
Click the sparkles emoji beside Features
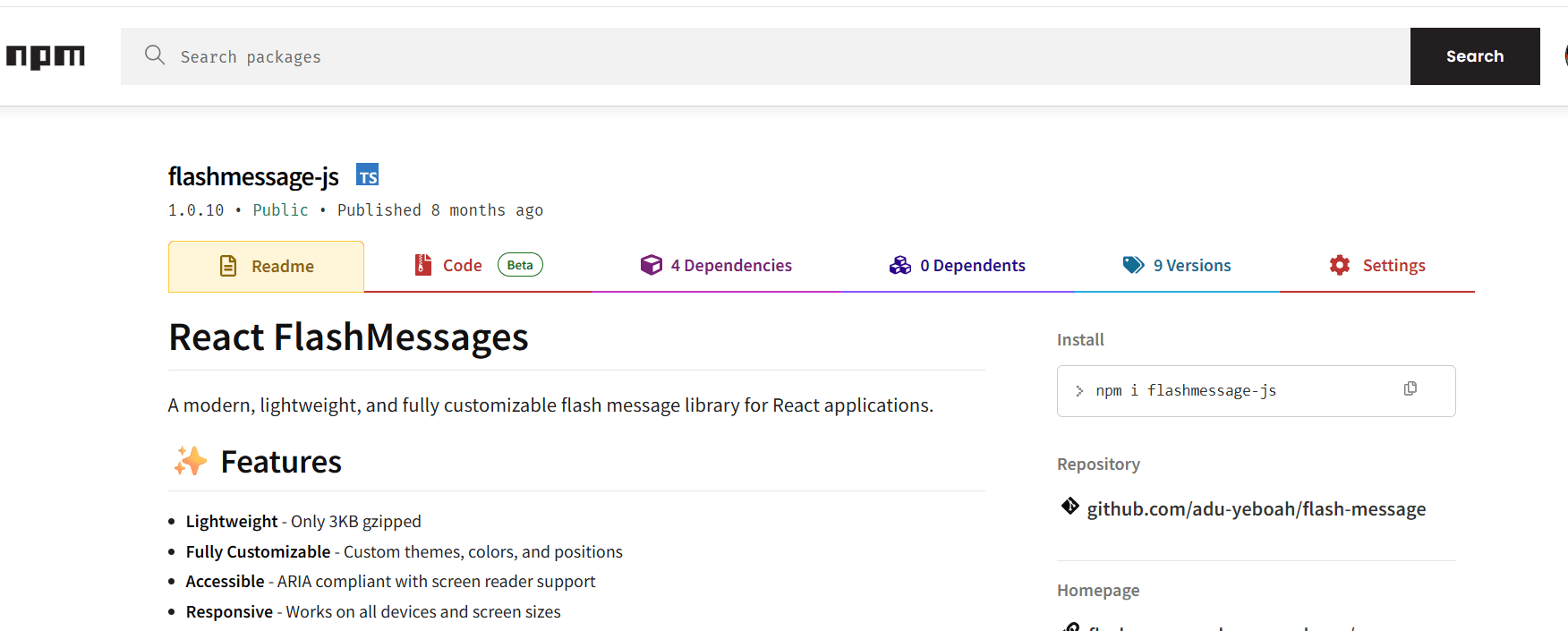191,461
